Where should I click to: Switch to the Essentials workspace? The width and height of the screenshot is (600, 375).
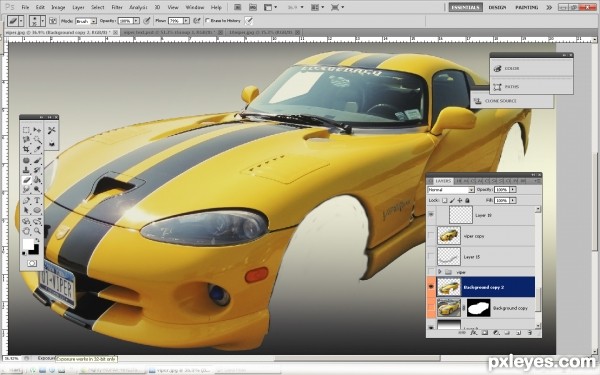(x=465, y=7)
